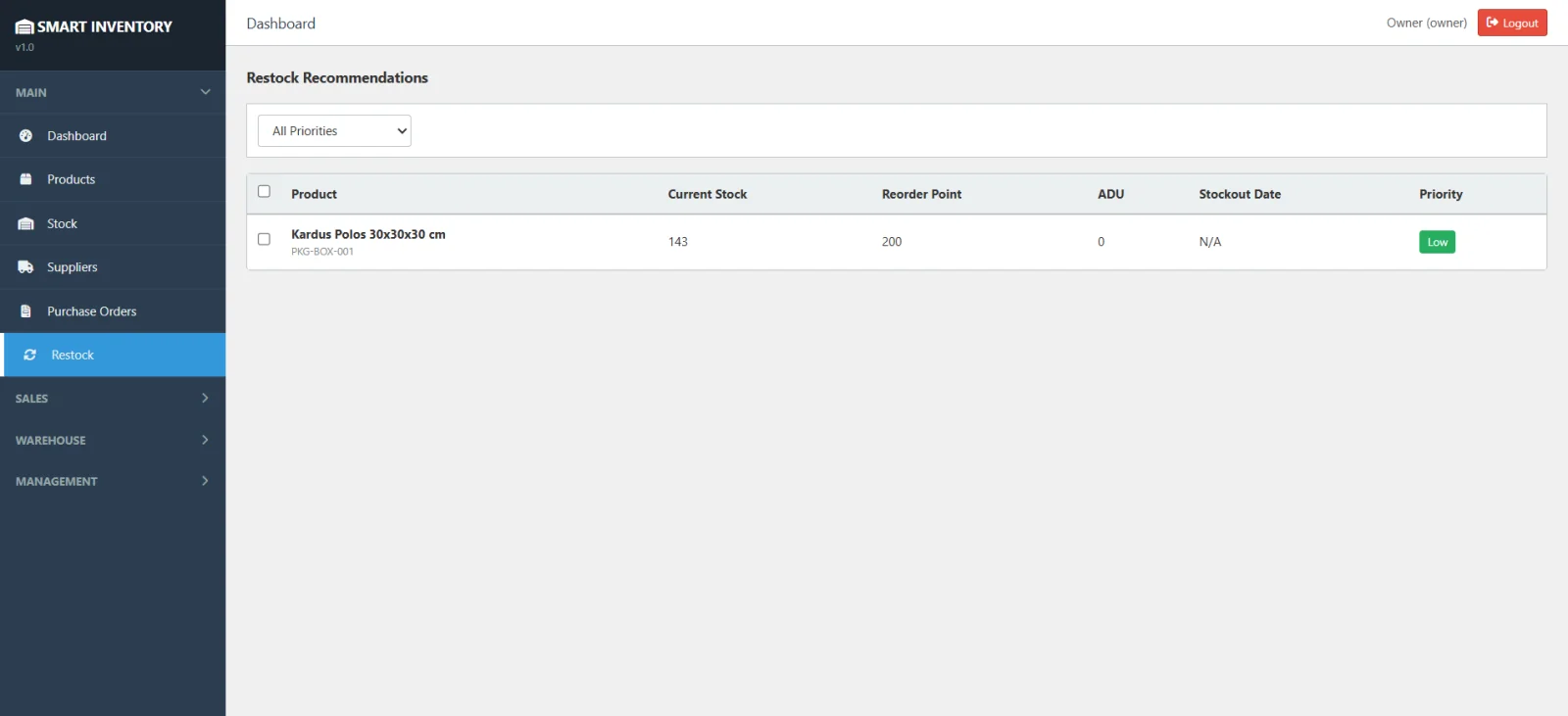Viewport: 1568px width, 716px height.
Task: Check the Kardus Polos row checkbox
Action: click(264, 239)
